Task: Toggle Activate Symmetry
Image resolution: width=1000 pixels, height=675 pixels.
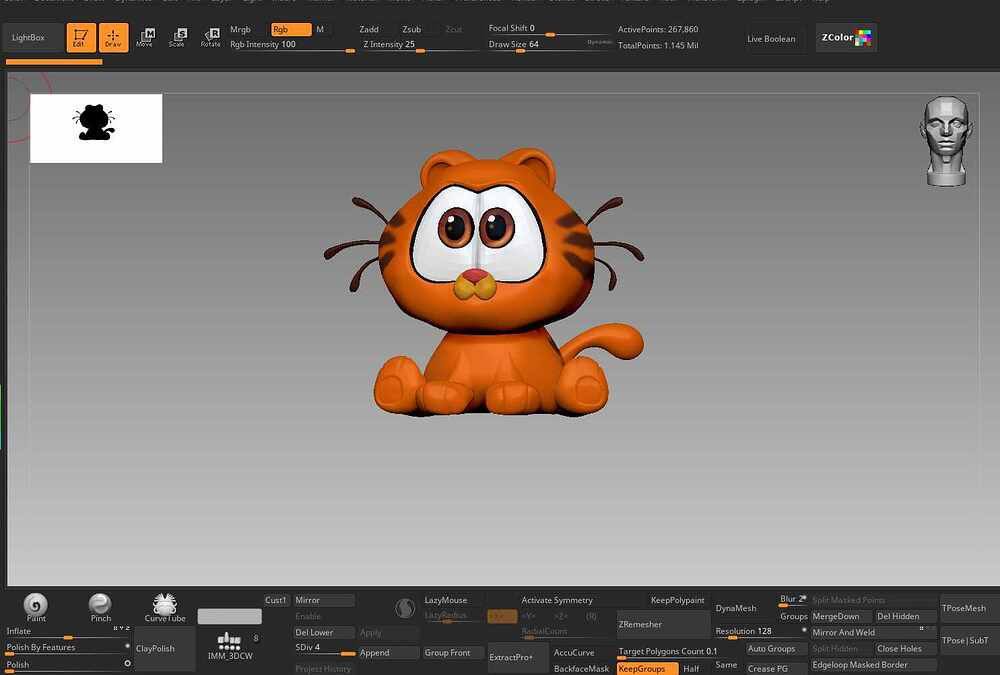Action: click(557, 600)
